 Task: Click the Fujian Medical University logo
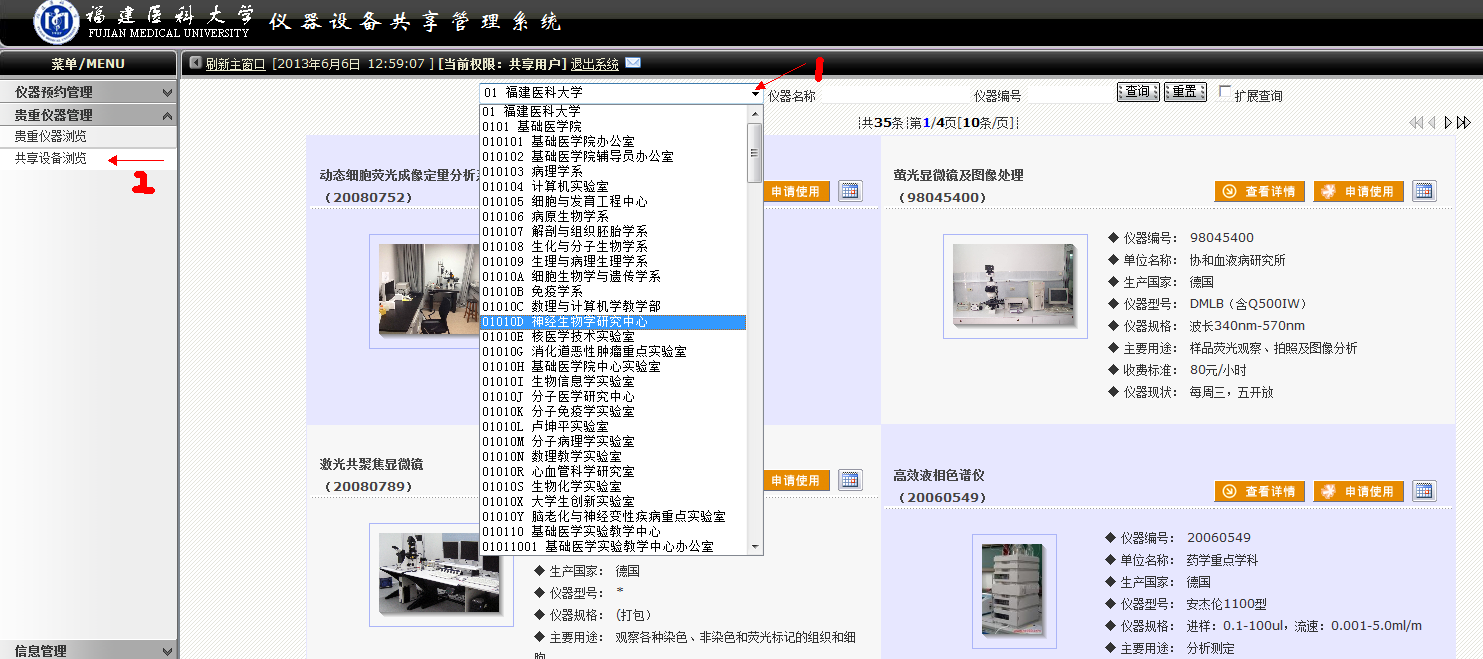[x=57, y=22]
